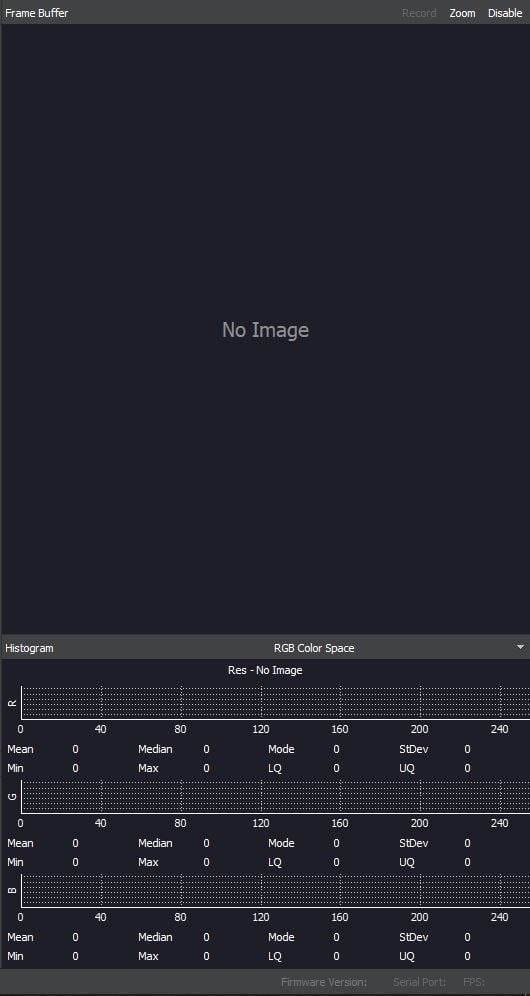Click the B channel StDev value
The height and width of the screenshot is (996, 530).
point(467,937)
